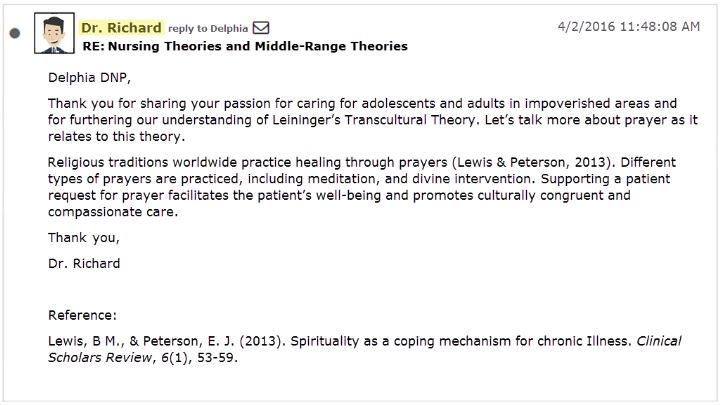720x405 pixels.
Task: Click the paragraph beginning 'Religious traditions worldwide'
Action: coord(362,187)
